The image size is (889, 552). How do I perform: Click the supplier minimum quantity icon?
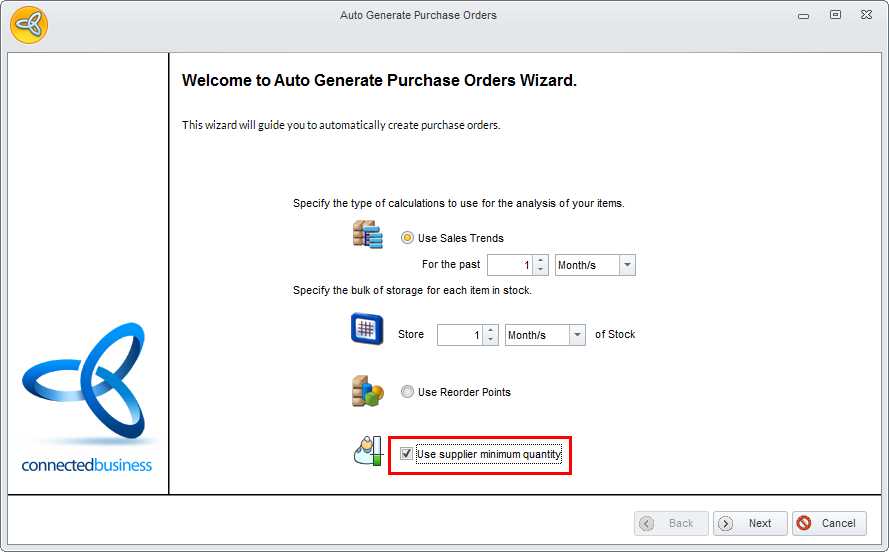click(x=367, y=452)
